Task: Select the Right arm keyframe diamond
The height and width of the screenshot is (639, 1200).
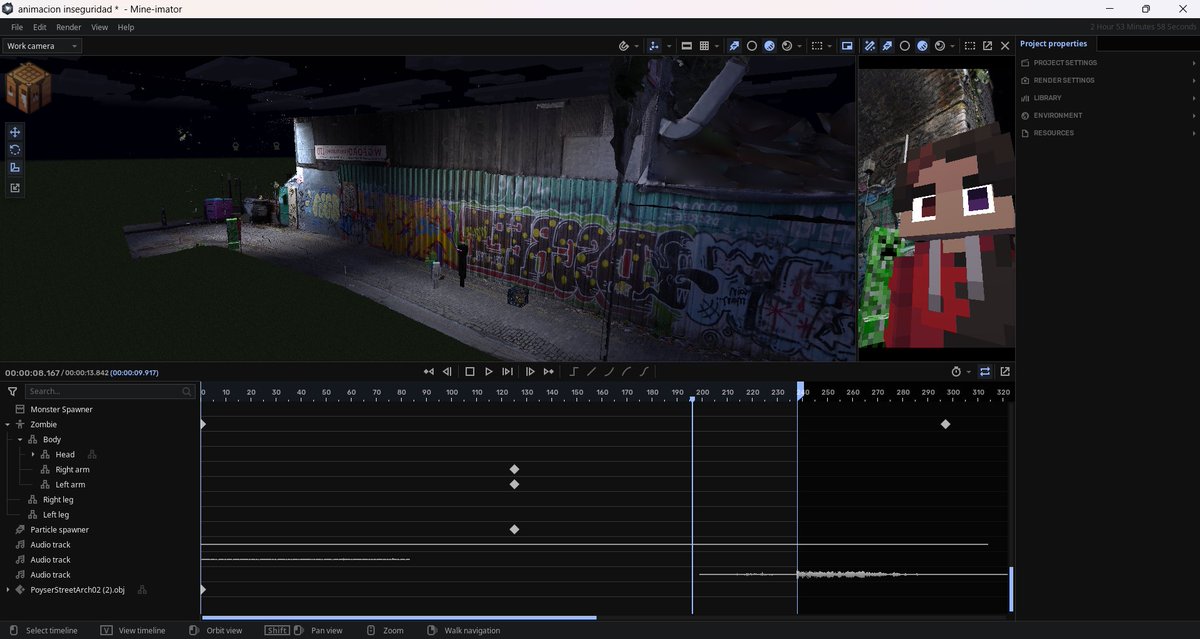Action: [514, 469]
